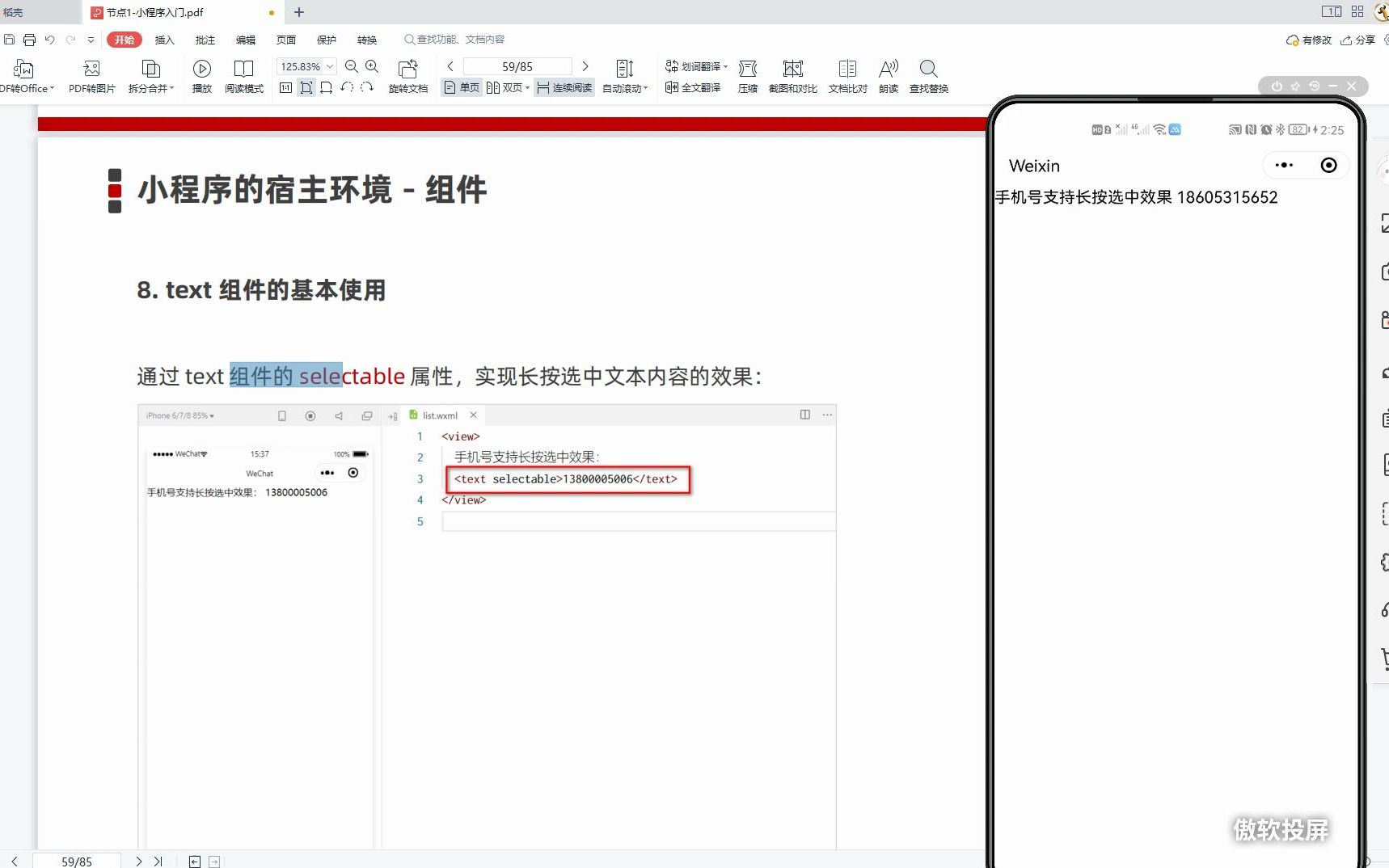Click the status bar 59/85 page field
Image resolution: width=1389 pixels, height=868 pixels.
pos(77,862)
